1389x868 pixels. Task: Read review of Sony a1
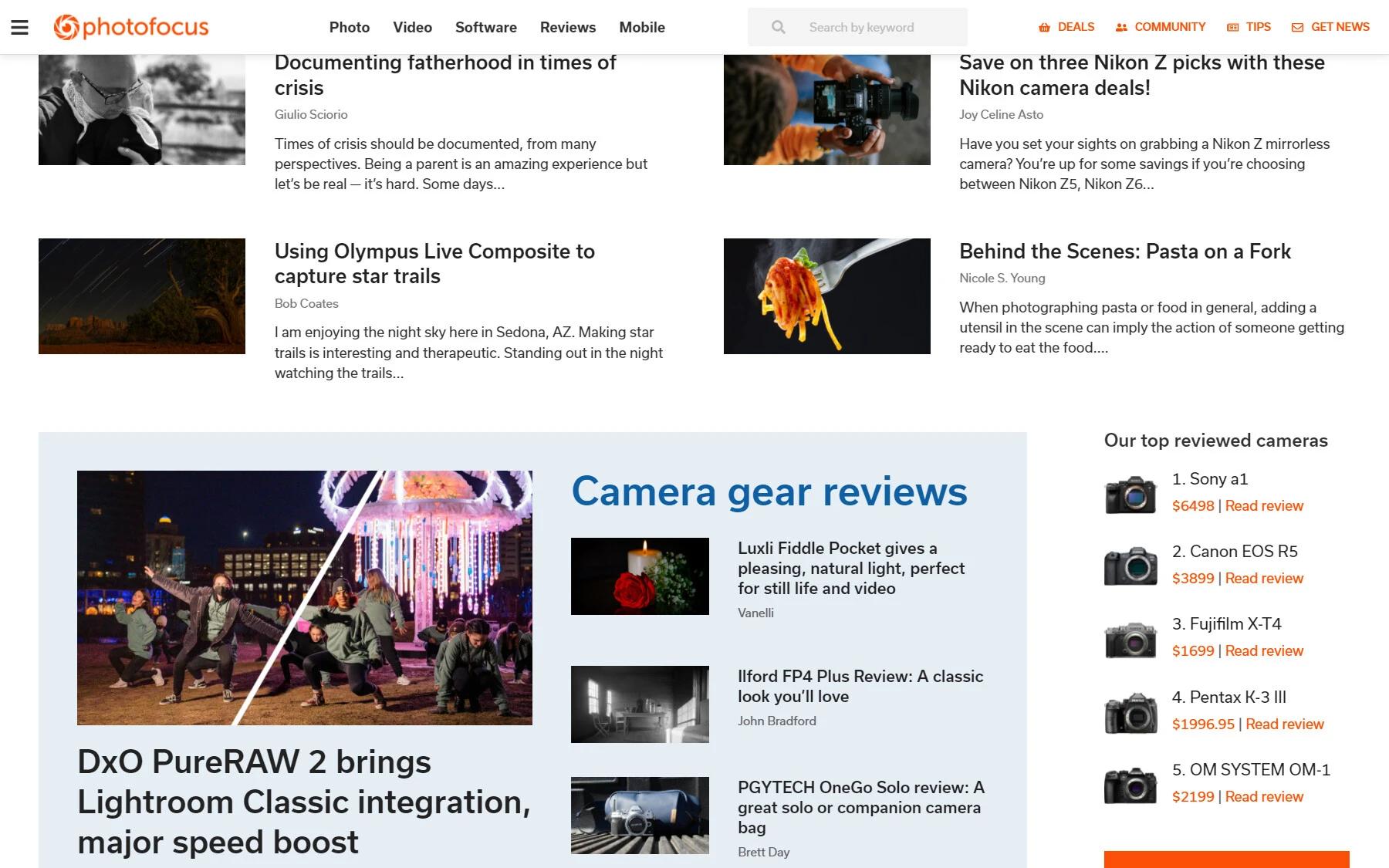(1264, 505)
